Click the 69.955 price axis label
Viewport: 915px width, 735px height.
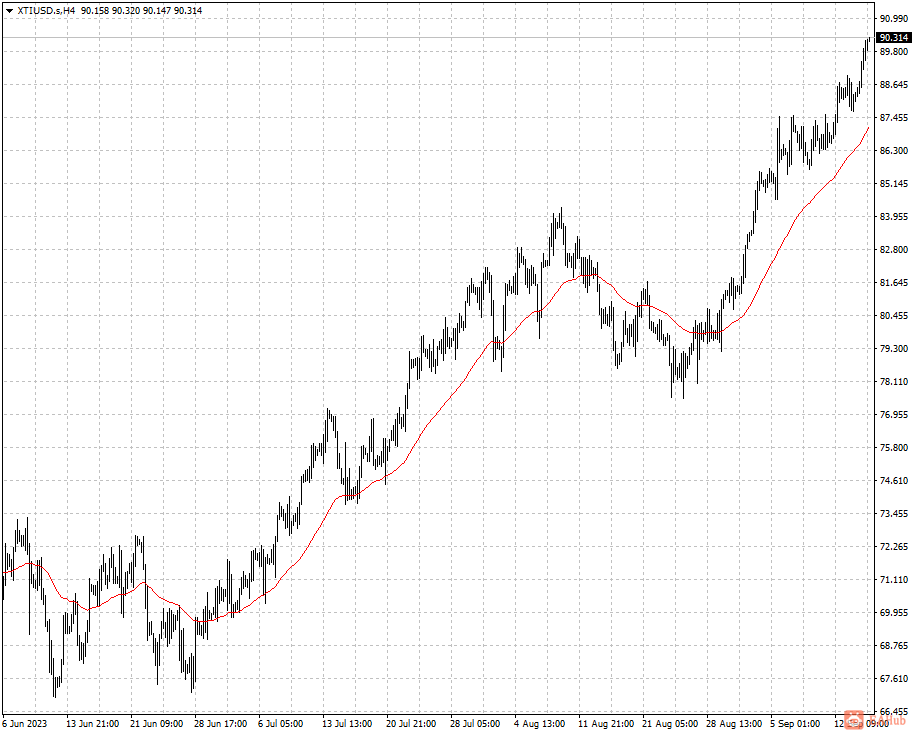893,613
